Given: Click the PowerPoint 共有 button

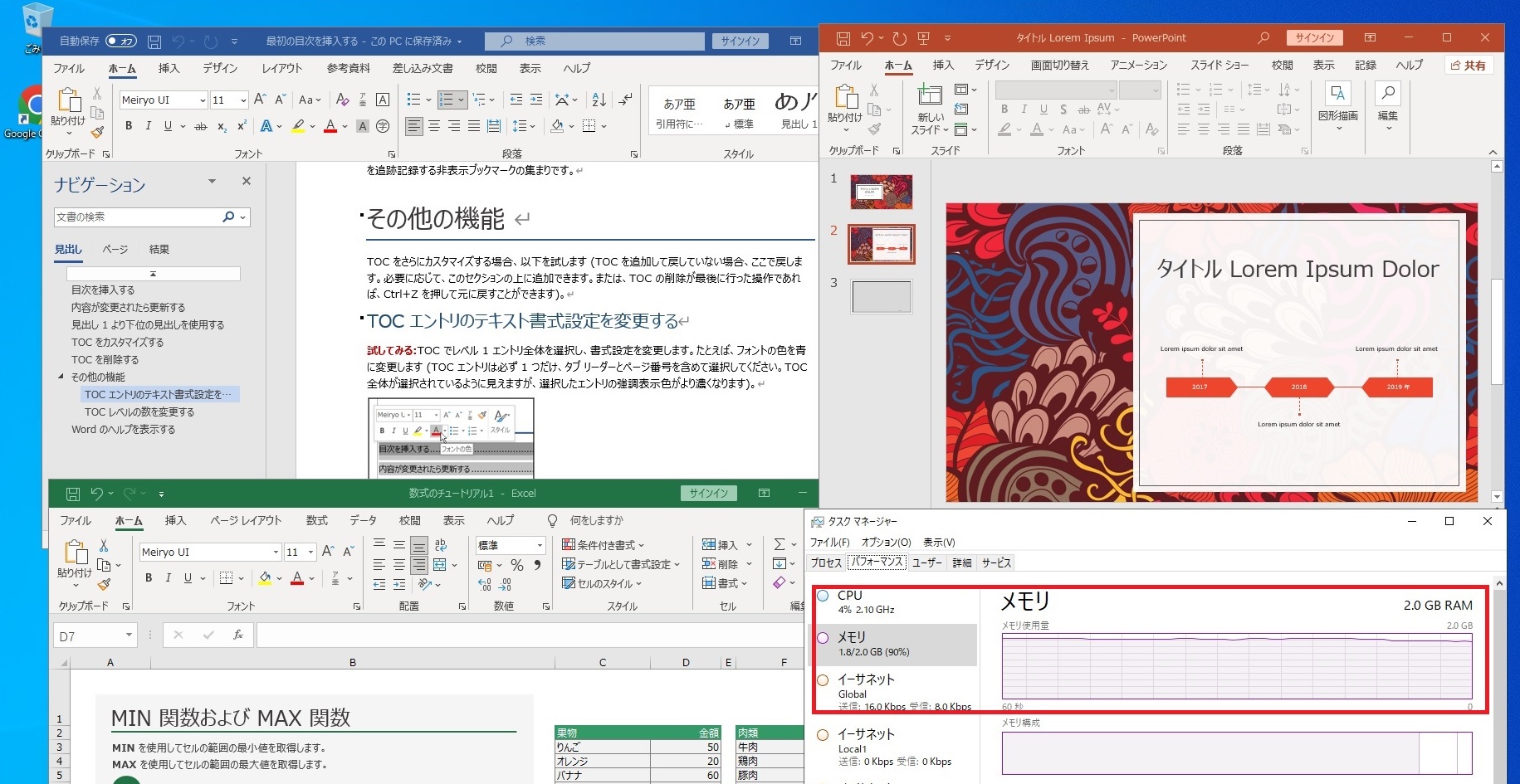Looking at the screenshot, I should (x=1469, y=66).
